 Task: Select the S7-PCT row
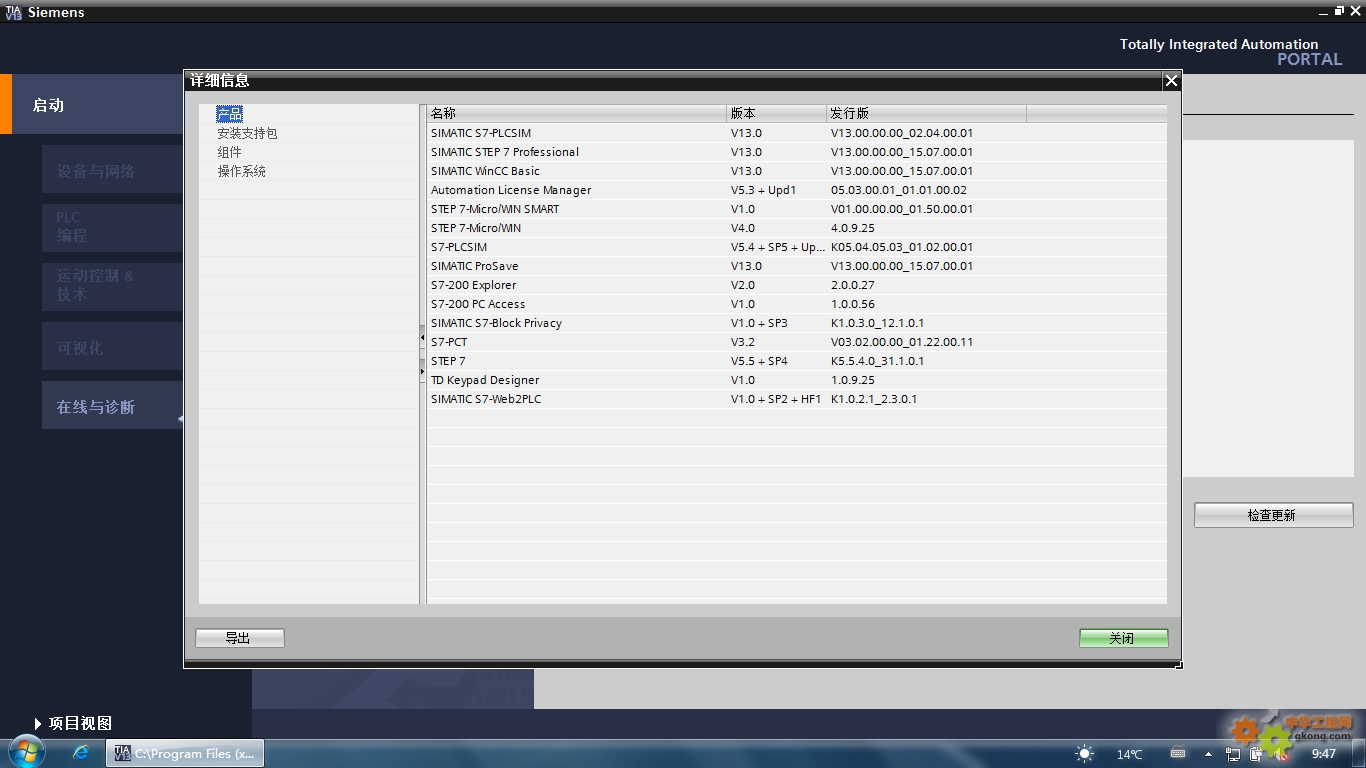tap(797, 342)
